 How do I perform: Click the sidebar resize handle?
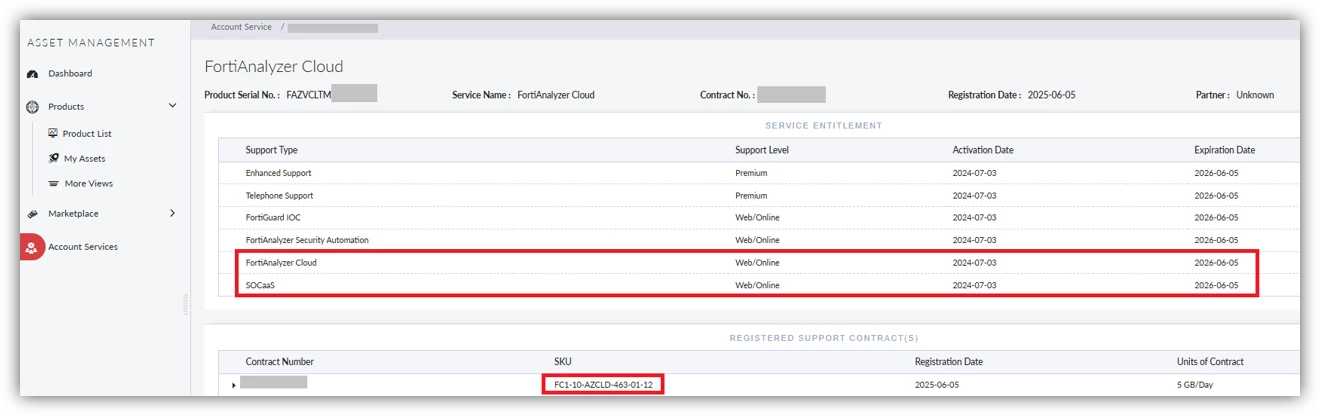click(x=186, y=305)
